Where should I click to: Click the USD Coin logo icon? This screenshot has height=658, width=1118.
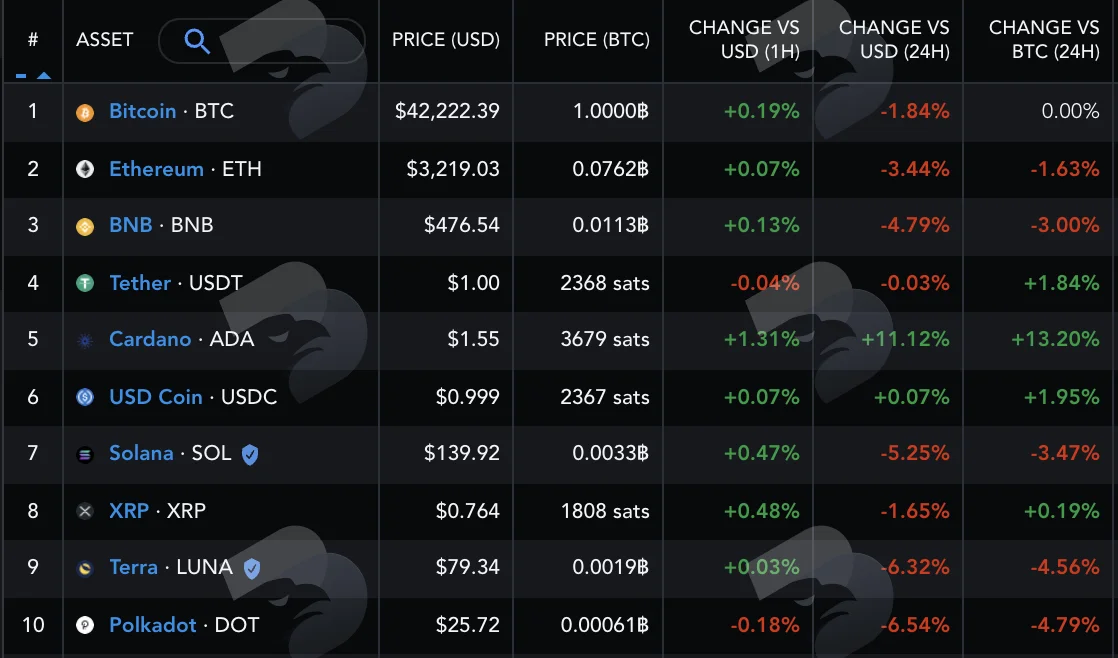pyautogui.click(x=85, y=397)
